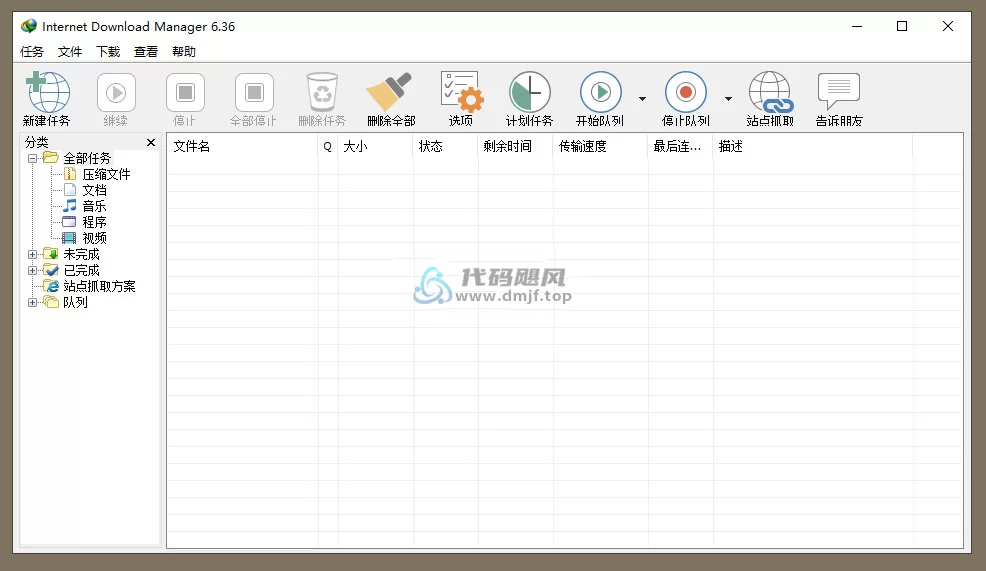Screen dimensions: 986x571
Task: Select the 队列 tree item
Action: pos(75,302)
